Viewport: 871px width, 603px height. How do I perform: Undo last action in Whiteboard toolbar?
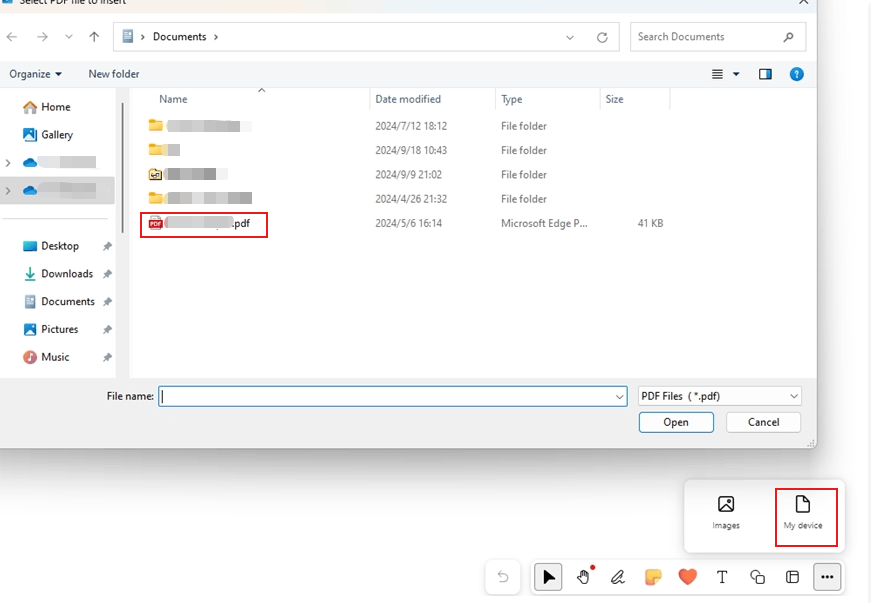[503, 577]
